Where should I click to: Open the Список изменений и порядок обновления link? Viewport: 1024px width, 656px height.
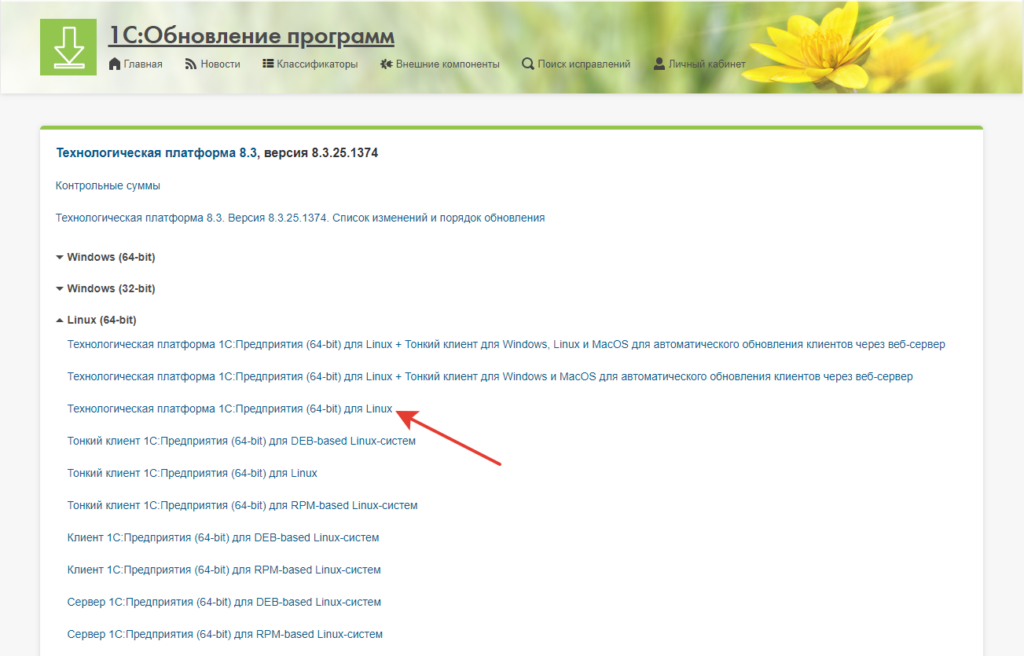[300, 218]
